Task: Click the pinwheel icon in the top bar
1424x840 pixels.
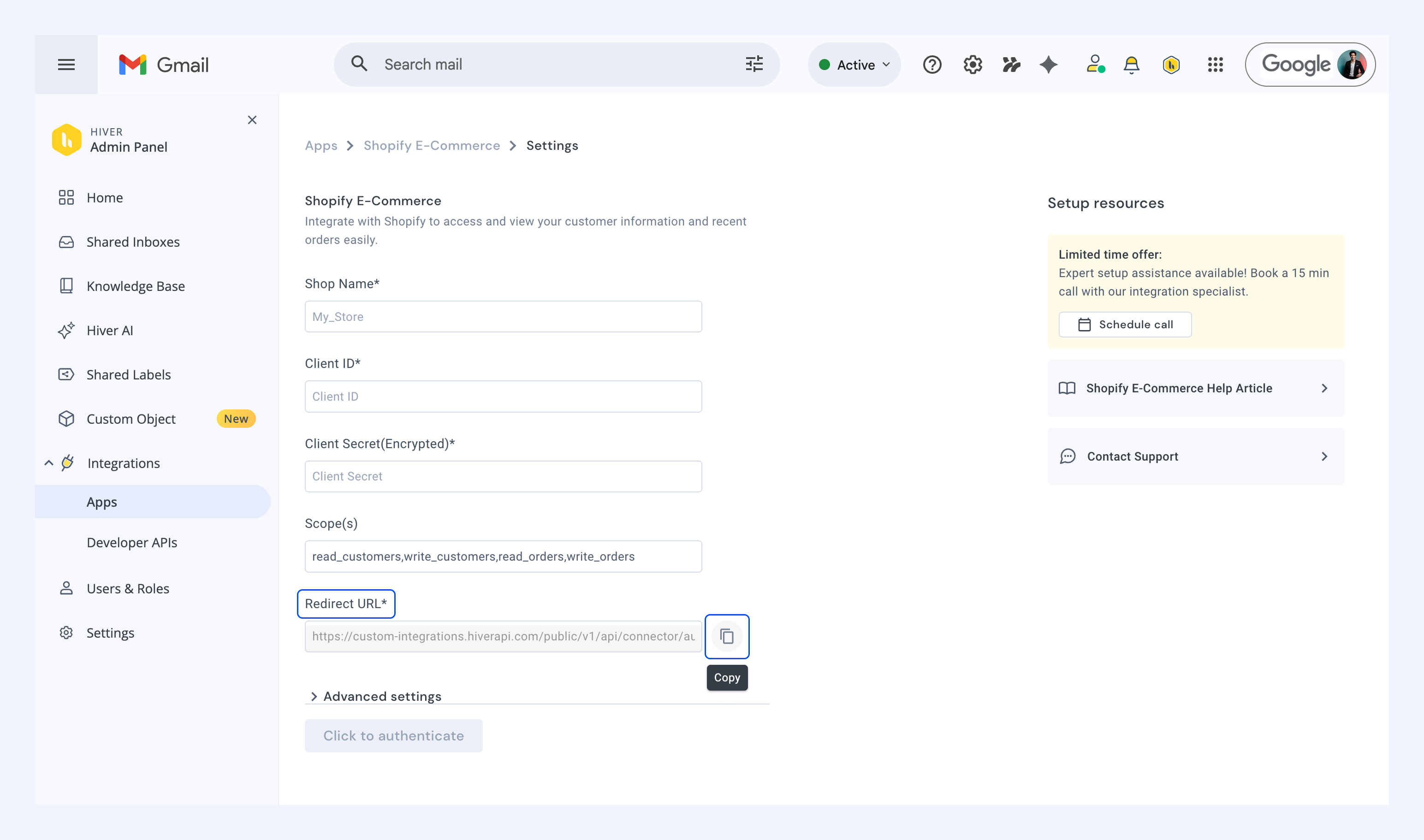Action: 1011,65
